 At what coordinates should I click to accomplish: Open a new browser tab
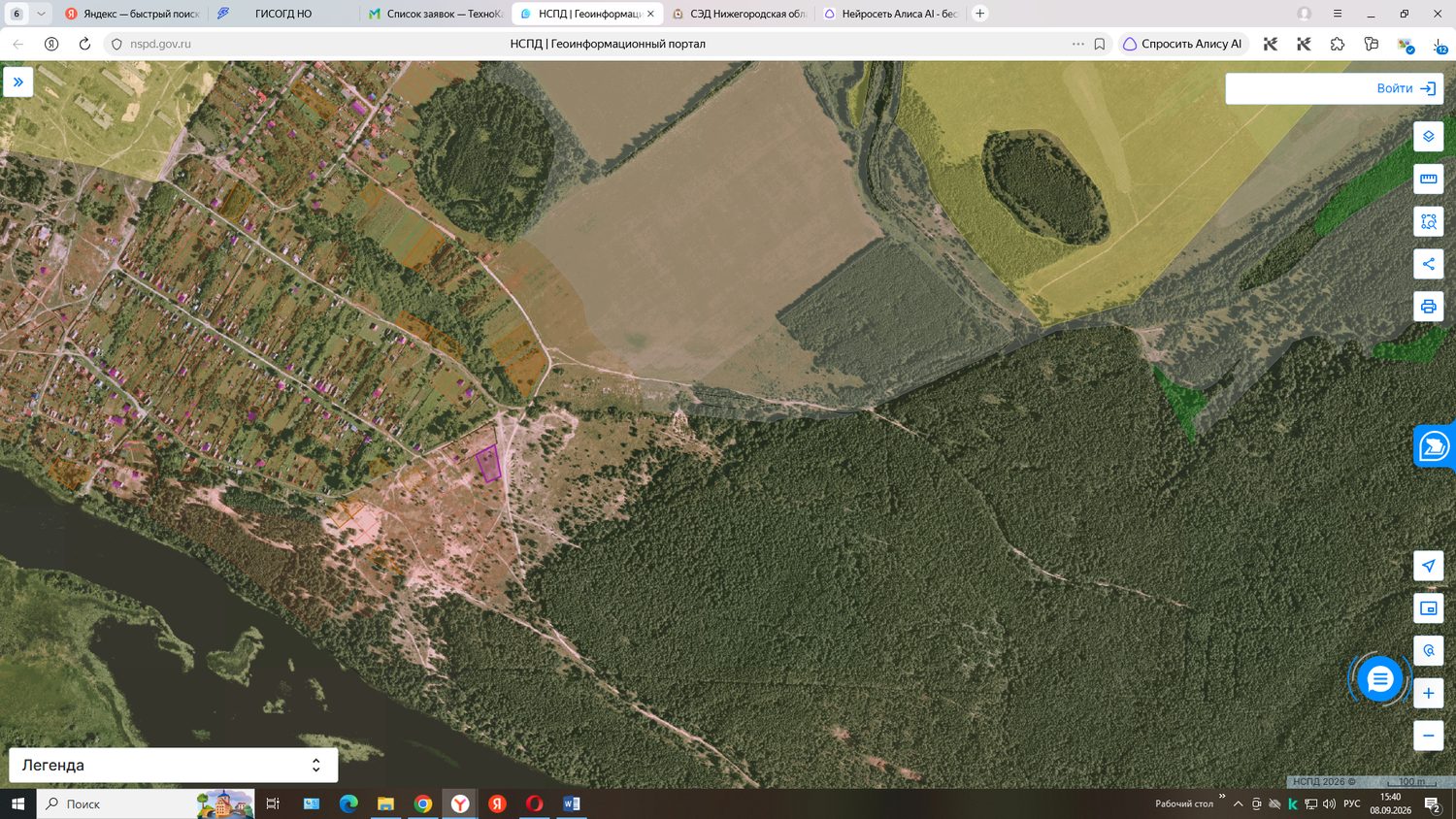(x=980, y=14)
